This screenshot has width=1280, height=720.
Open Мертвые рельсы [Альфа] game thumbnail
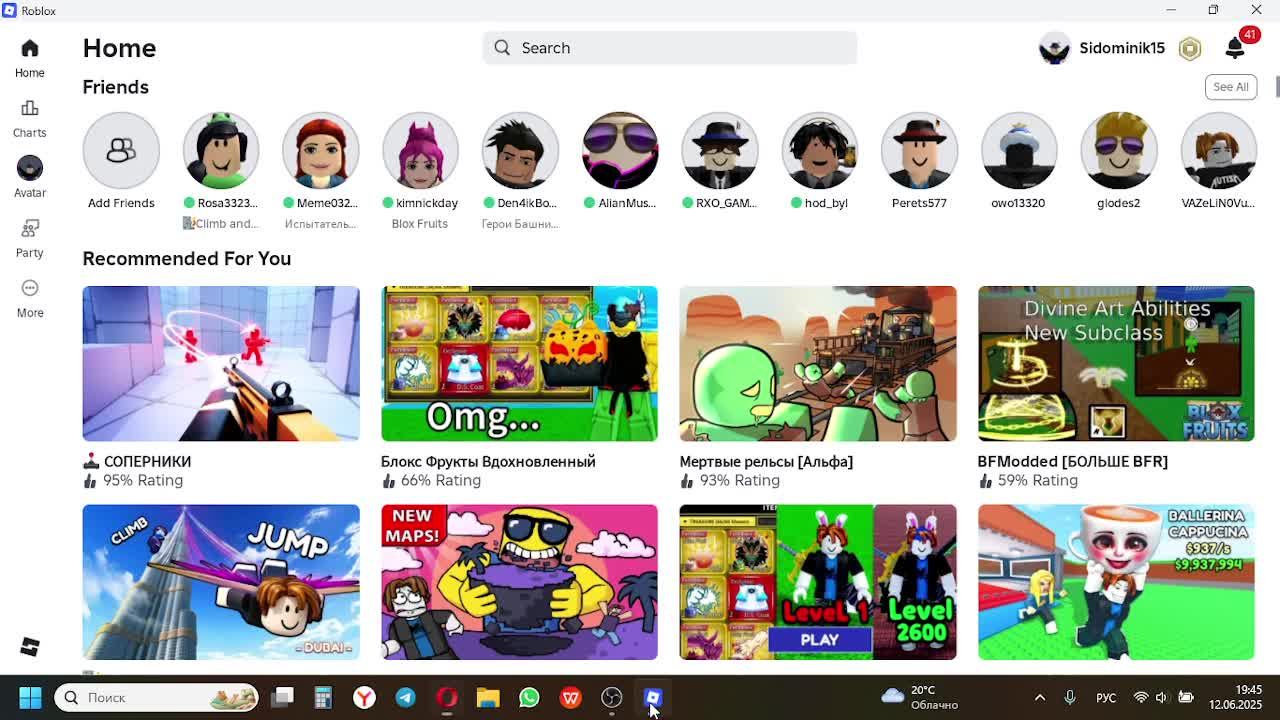818,363
